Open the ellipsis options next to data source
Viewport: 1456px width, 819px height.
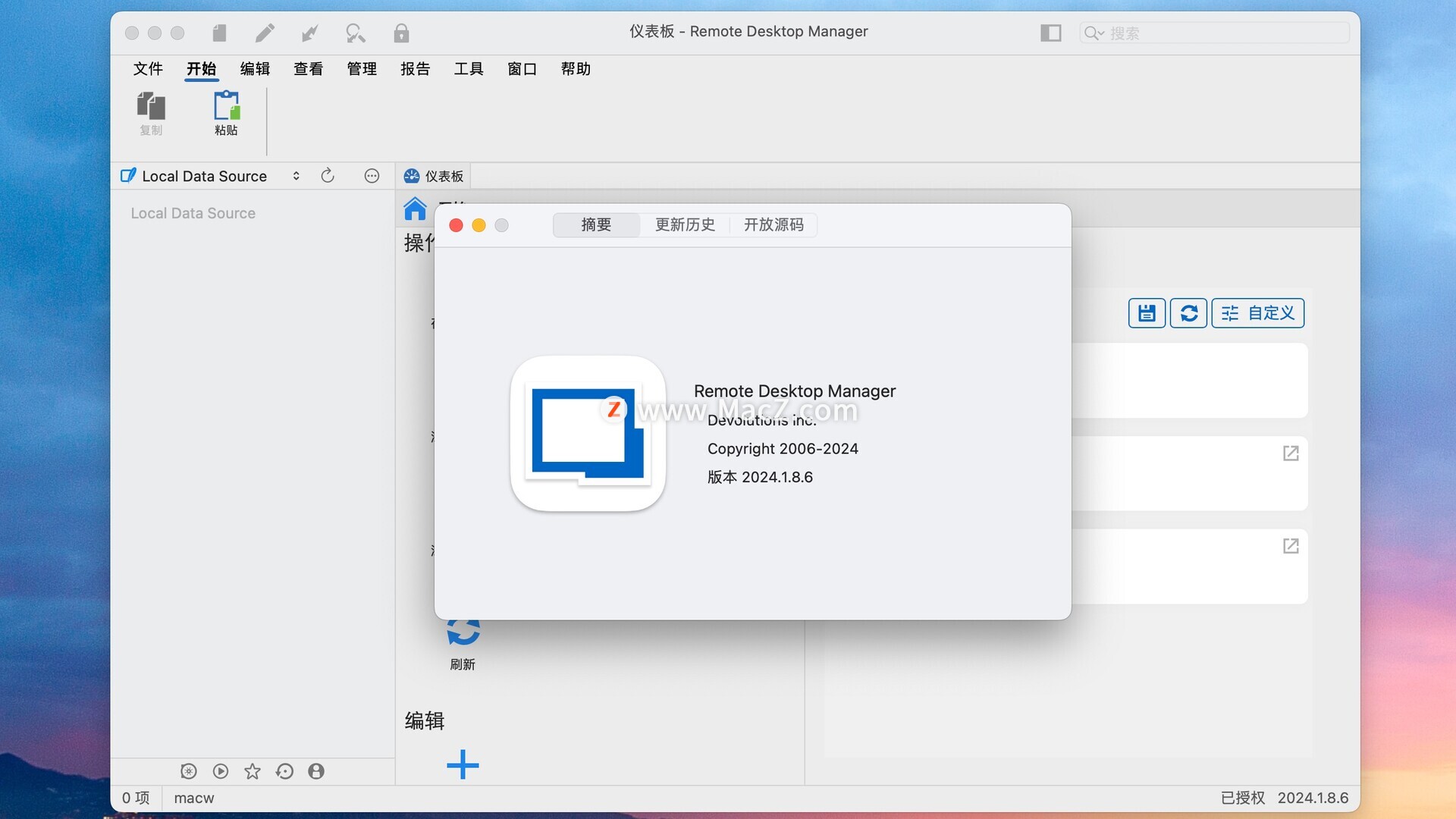(x=372, y=176)
